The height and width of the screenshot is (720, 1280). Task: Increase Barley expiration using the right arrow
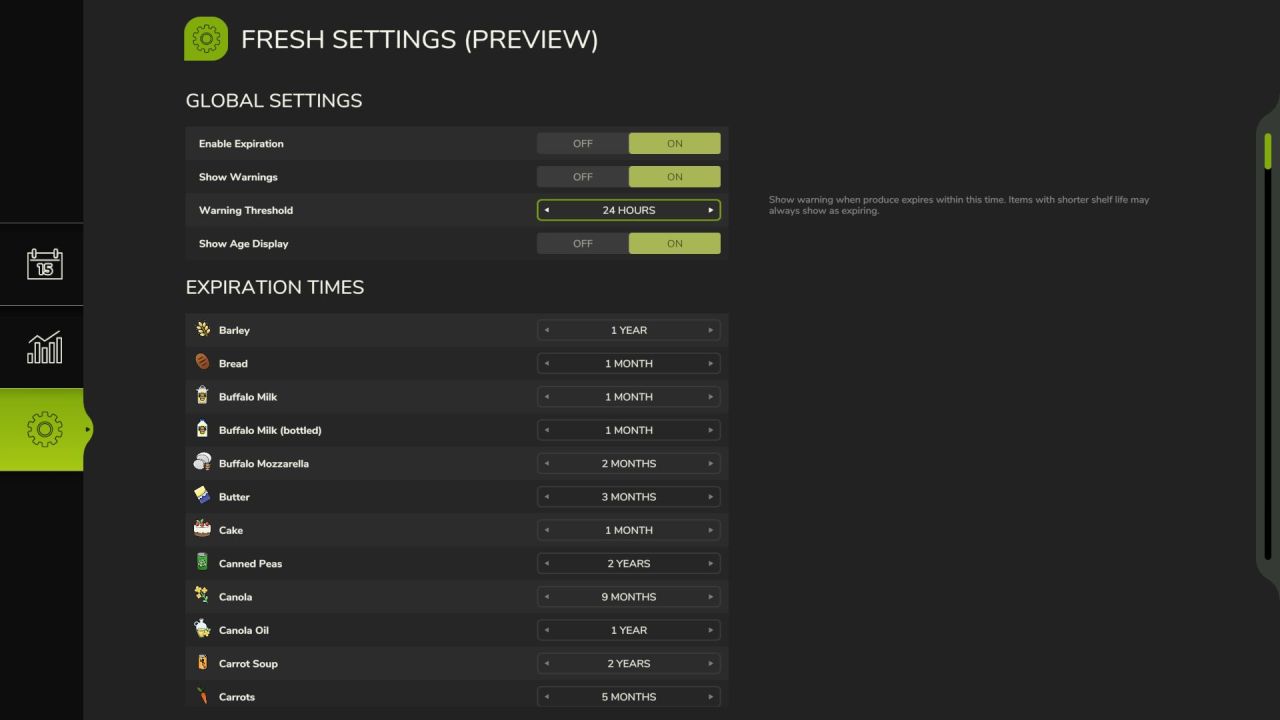(x=711, y=329)
